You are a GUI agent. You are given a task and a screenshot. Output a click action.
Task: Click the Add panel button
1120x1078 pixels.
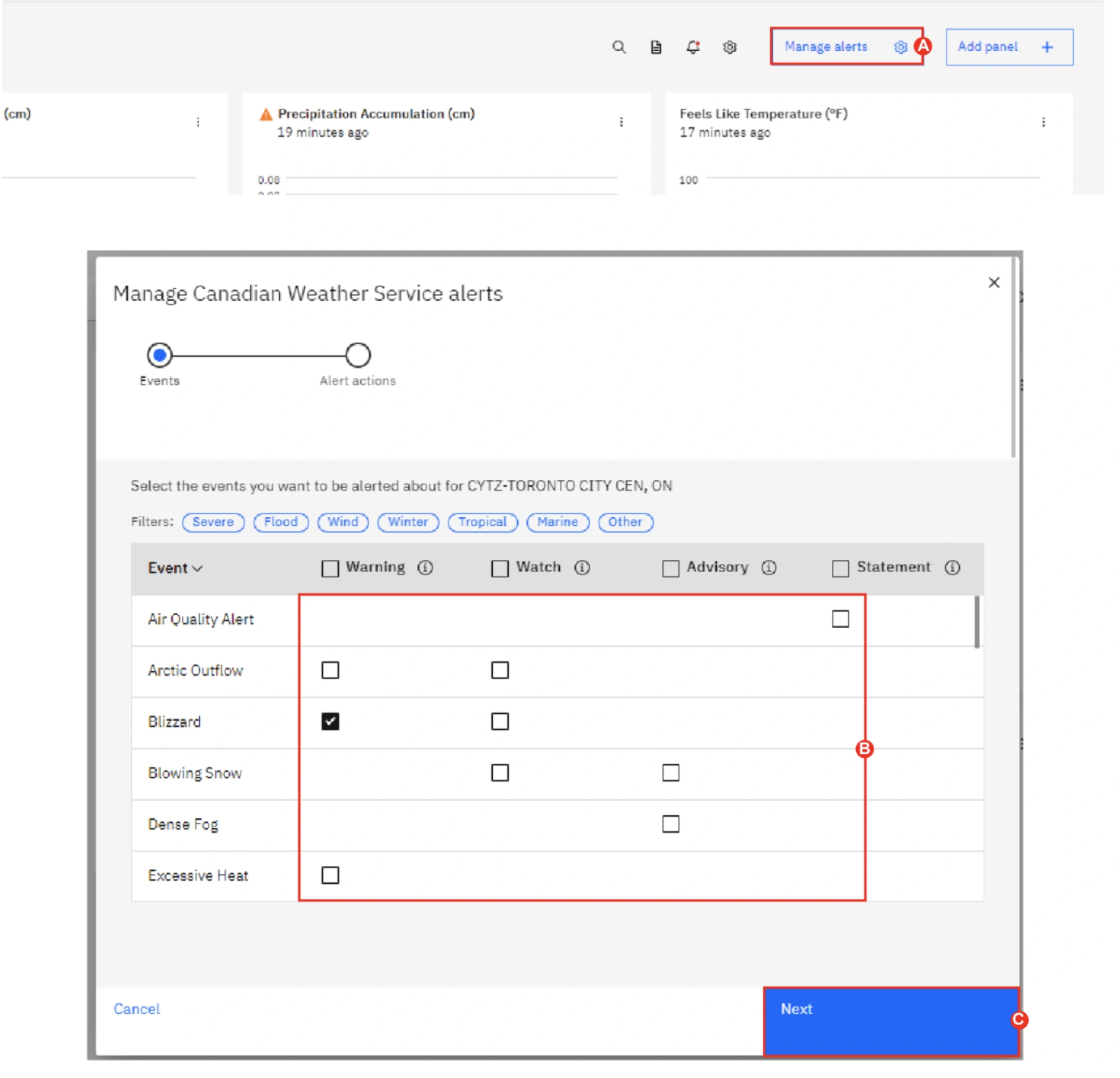[x=1009, y=47]
